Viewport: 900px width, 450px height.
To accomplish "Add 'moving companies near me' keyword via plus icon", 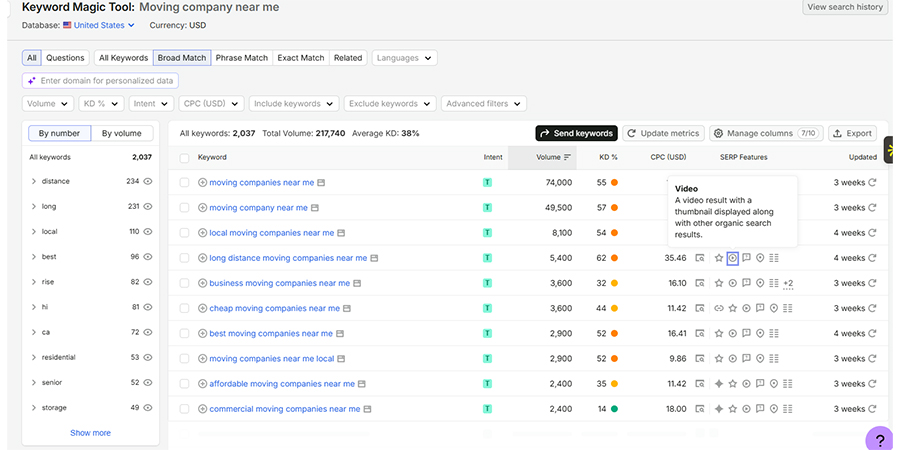I will 202,183.
